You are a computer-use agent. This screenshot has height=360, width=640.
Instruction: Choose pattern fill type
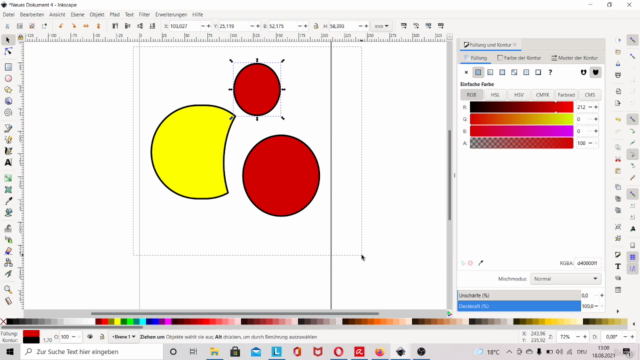[x=526, y=73]
